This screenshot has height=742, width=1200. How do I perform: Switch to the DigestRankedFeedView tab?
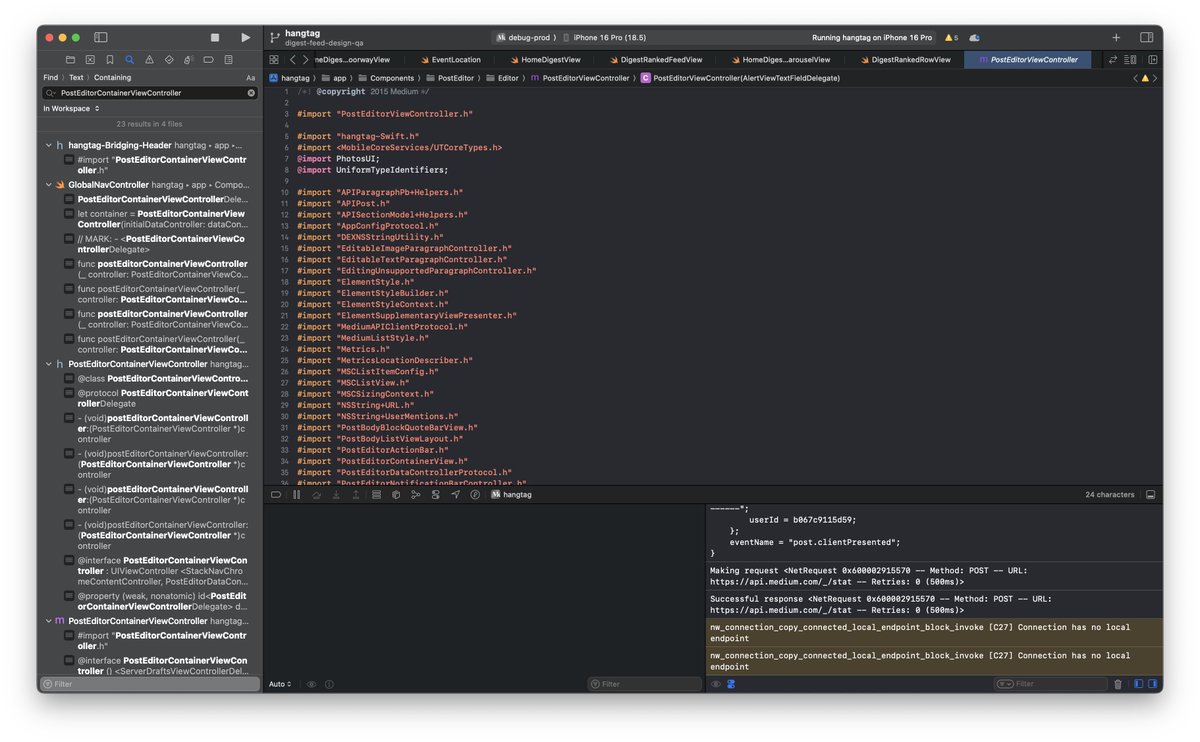click(x=655, y=60)
